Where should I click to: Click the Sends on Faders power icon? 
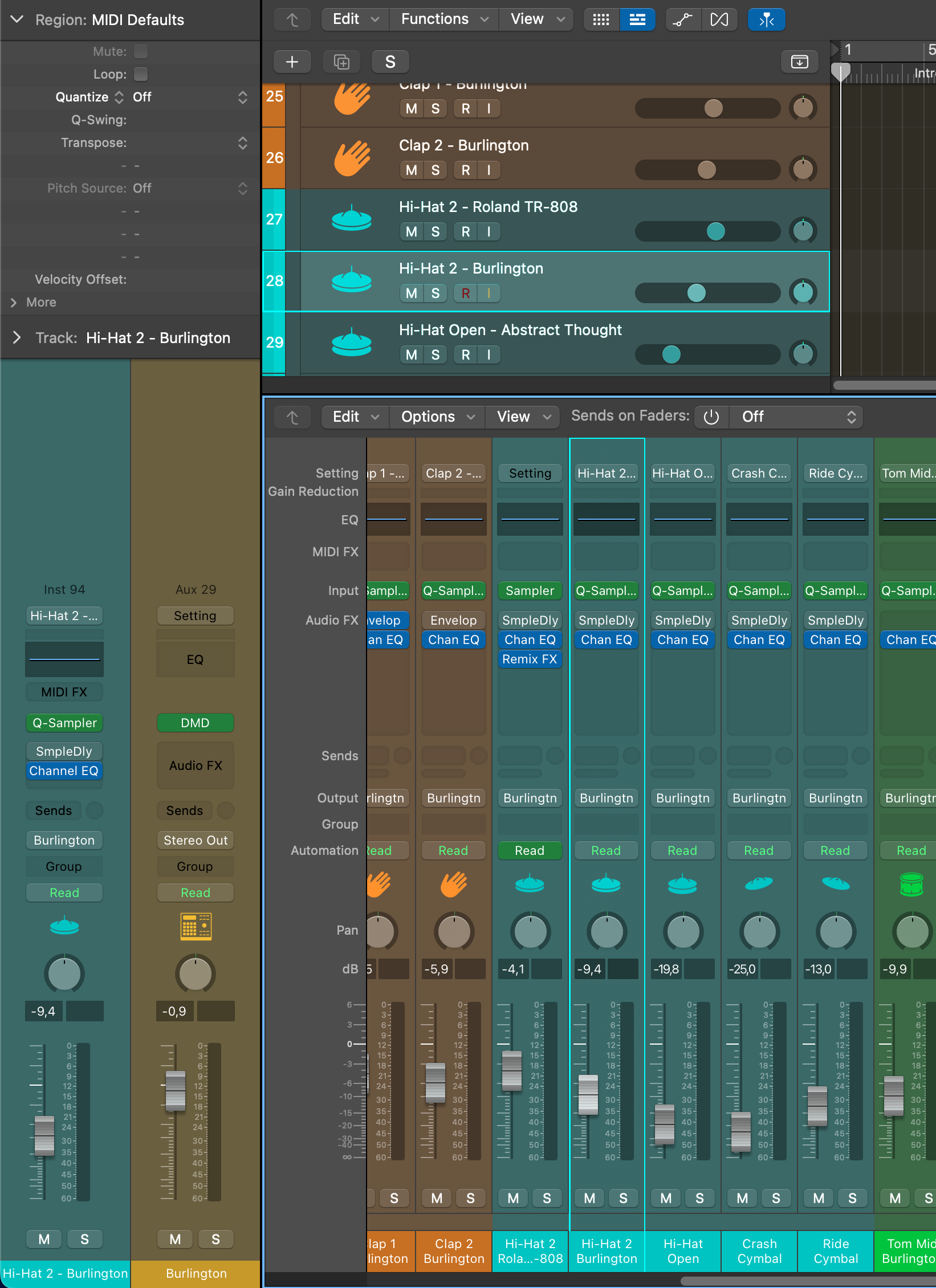[x=711, y=417]
